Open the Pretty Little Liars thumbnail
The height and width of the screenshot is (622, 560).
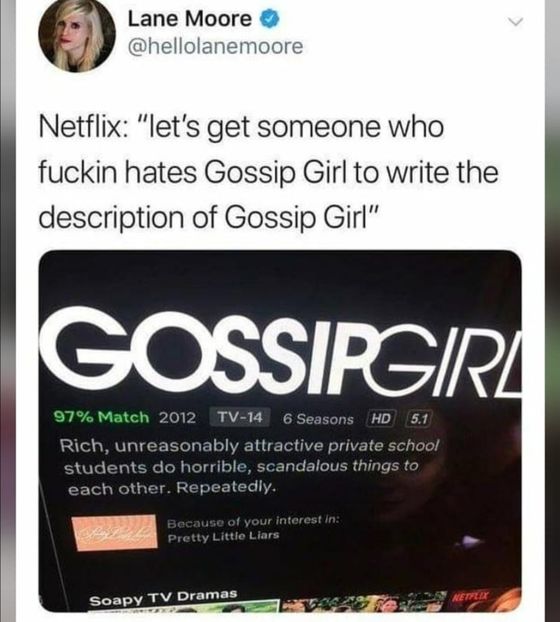point(114,532)
